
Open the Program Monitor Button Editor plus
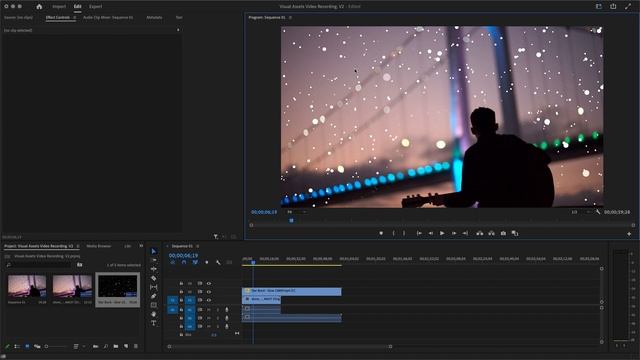point(629,234)
